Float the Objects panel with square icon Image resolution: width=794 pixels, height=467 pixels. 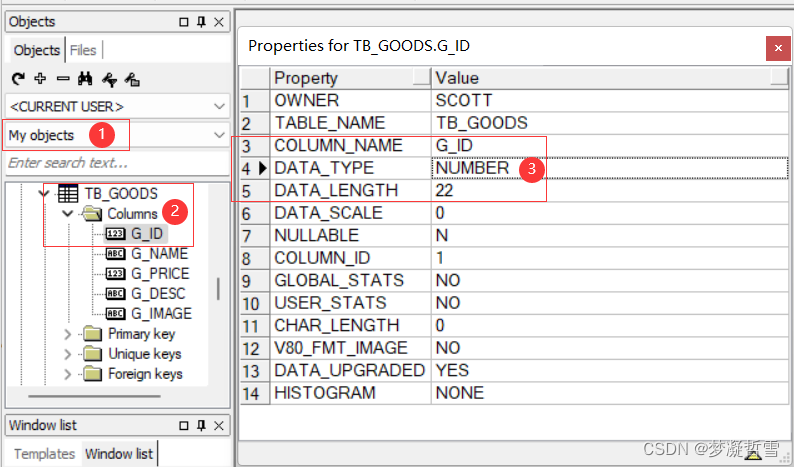(184, 22)
